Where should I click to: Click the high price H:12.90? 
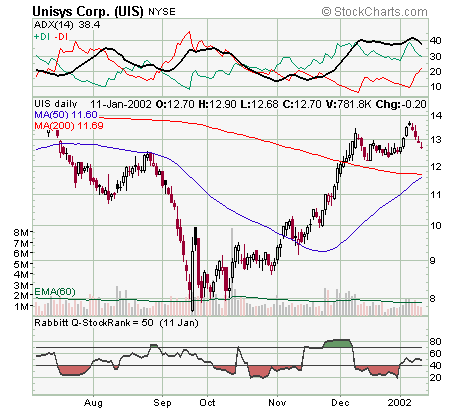pyautogui.click(x=217, y=104)
